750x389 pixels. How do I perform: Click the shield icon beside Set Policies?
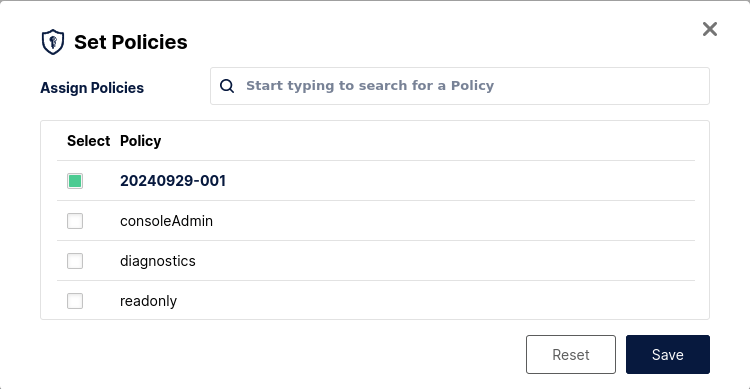tap(53, 42)
